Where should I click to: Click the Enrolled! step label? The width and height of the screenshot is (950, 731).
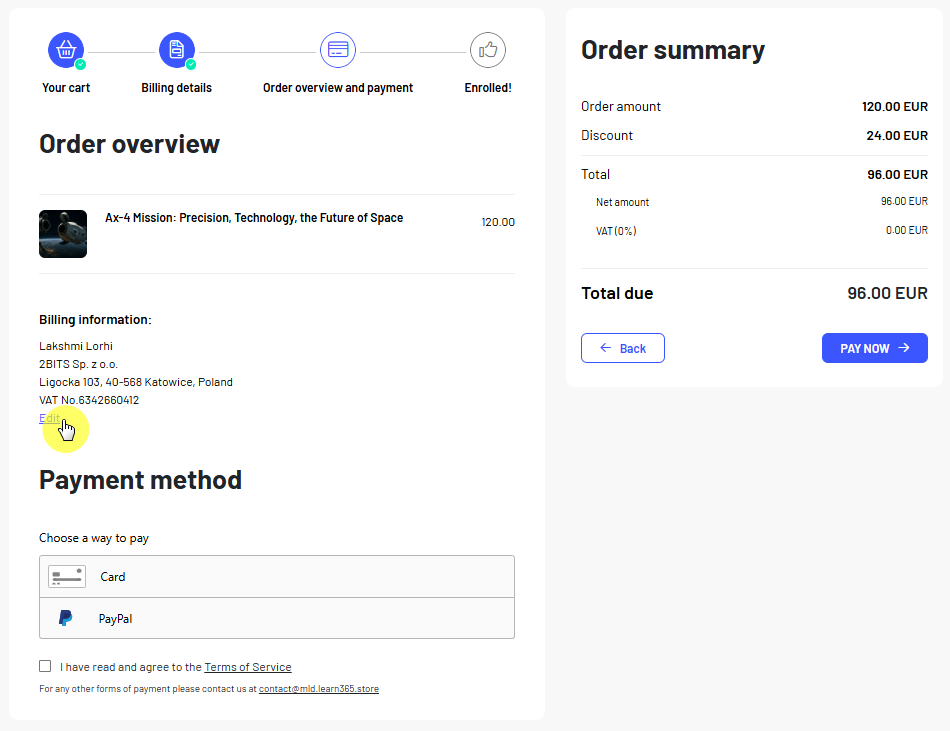click(488, 88)
